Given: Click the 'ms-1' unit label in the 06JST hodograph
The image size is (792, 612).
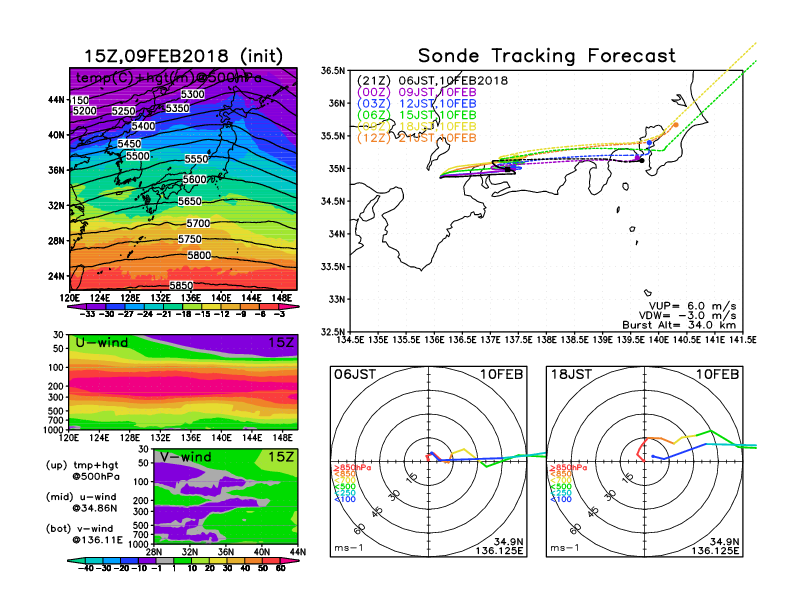Looking at the screenshot, I should 349,548.
